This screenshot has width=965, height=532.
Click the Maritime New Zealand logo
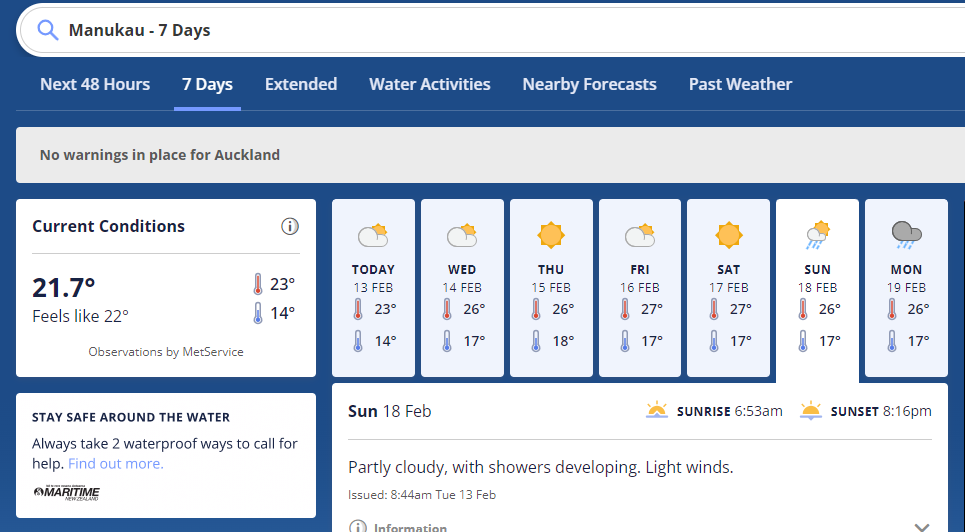pyautogui.click(x=66, y=493)
